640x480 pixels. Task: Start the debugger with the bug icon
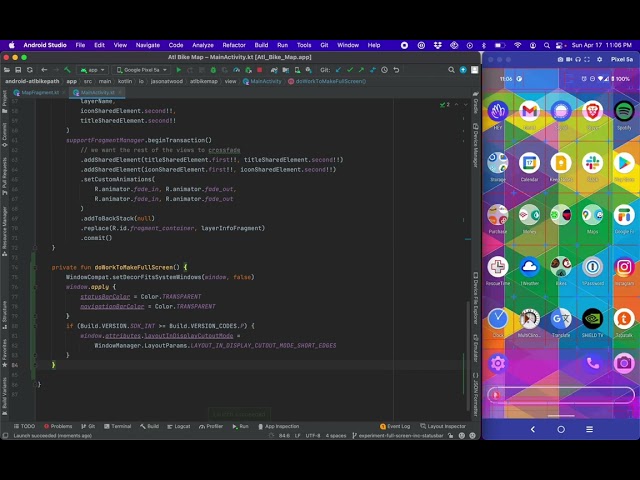tap(213, 70)
